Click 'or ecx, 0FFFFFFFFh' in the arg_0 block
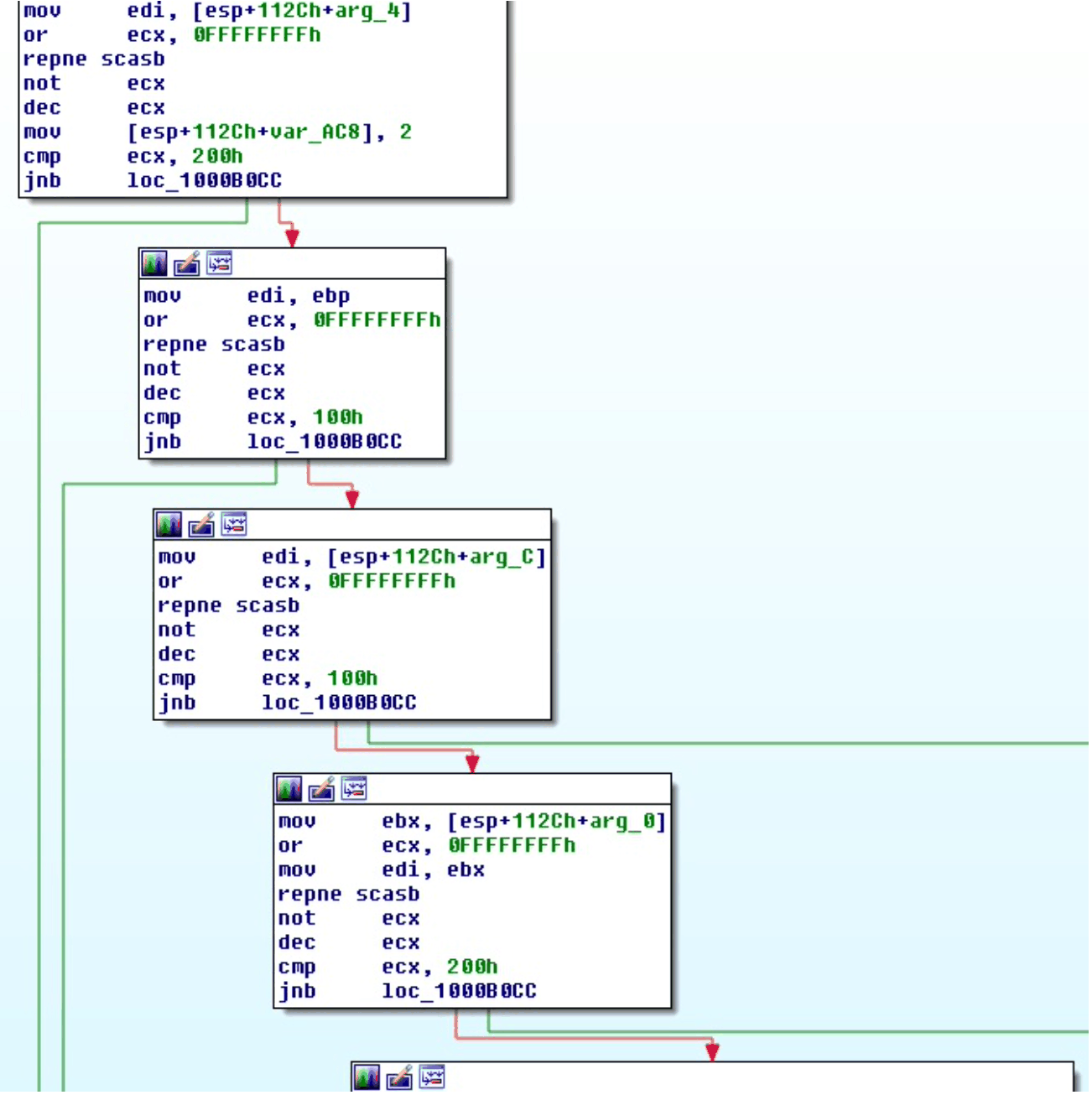The width and height of the screenshot is (1092, 1095). (x=426, y=846)
